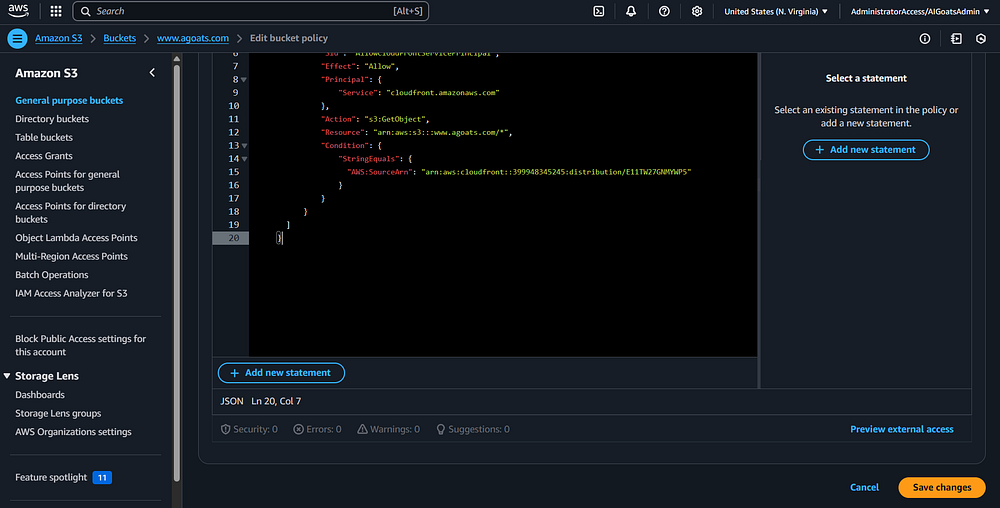This screenshot has width=1000, height=508.
Task: Open the region selector United States (N. Virginia)
Action: [x=775, y=11]
